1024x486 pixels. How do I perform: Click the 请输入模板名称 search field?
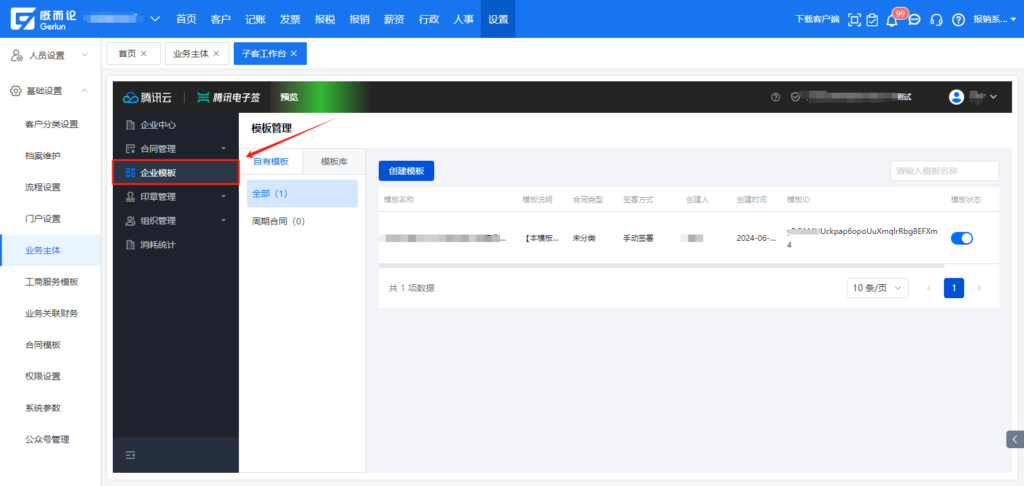pyautogui.click(x=944, y=171)
